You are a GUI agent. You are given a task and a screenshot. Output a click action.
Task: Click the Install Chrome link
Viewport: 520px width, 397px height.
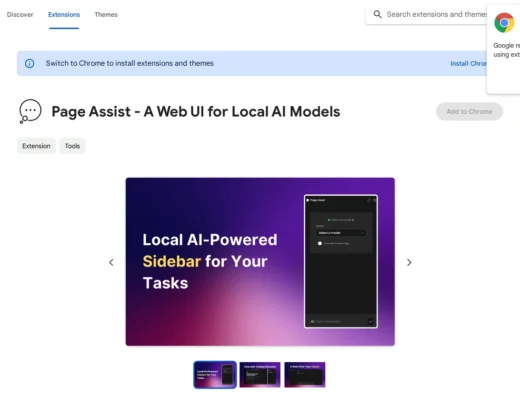468,64
